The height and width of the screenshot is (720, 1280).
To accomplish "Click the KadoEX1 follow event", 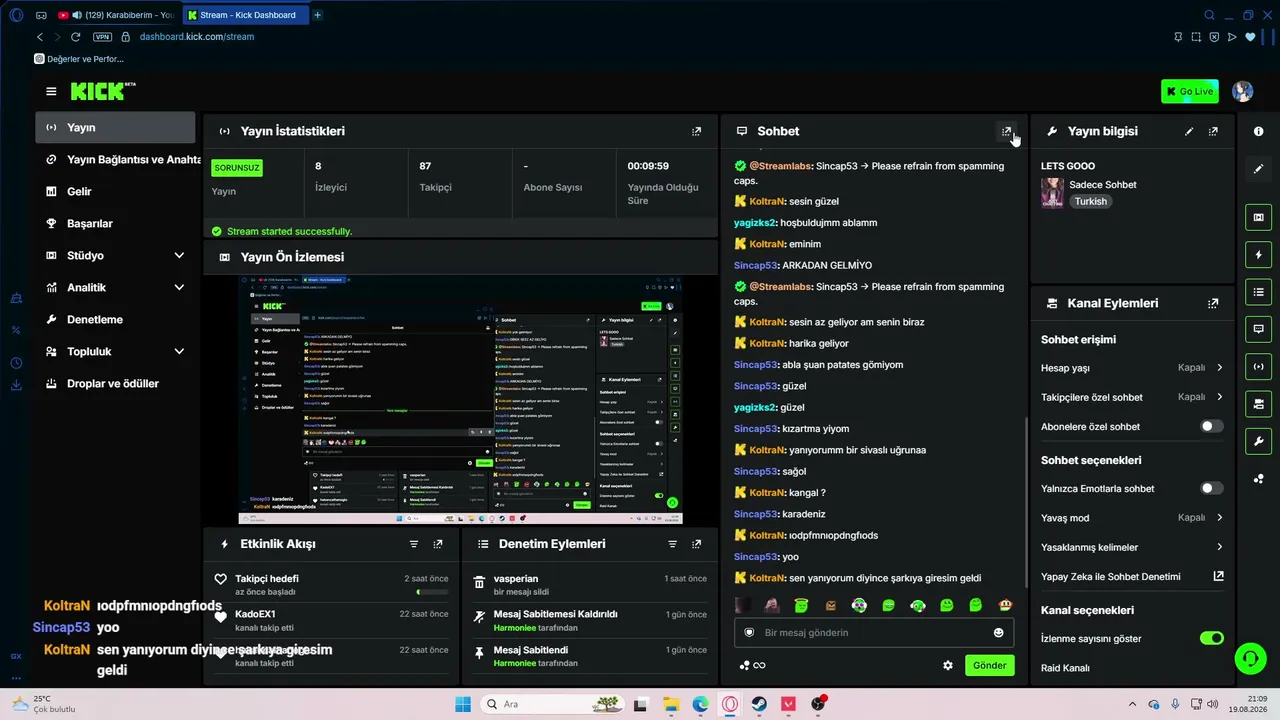I will point(331,620).
